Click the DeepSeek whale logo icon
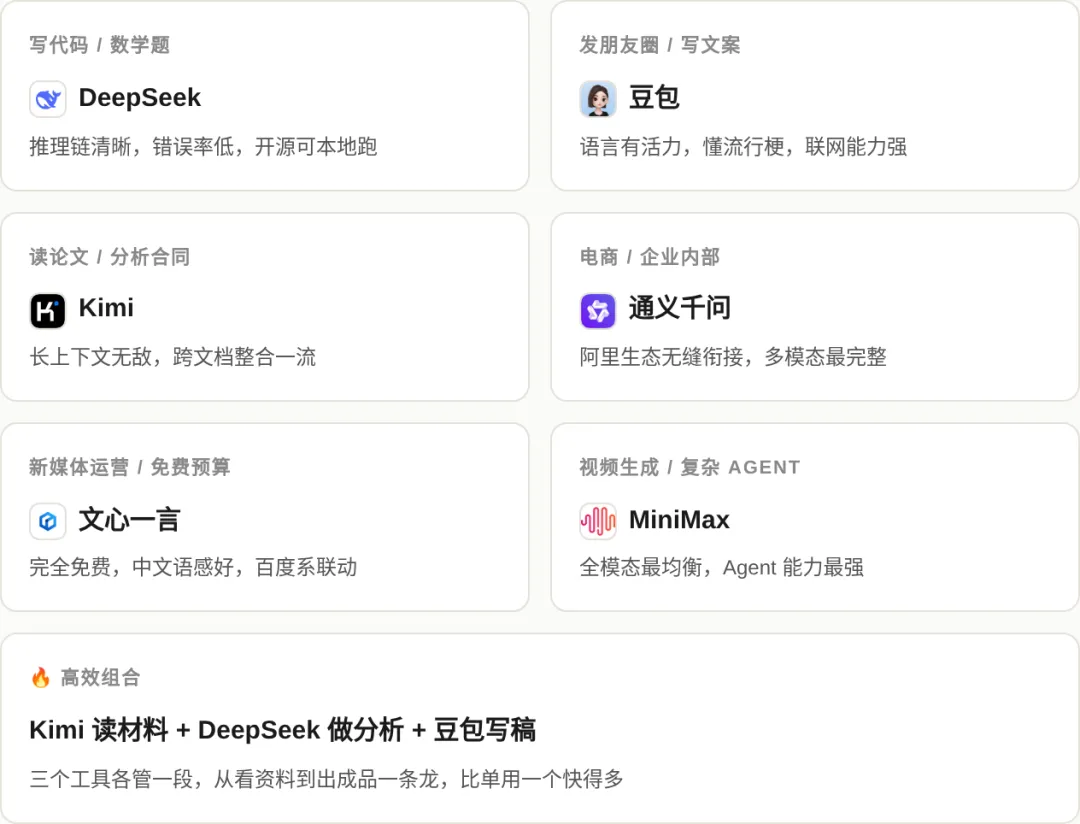This screenshot has width=1080, height=824. (x=48, y=99)
